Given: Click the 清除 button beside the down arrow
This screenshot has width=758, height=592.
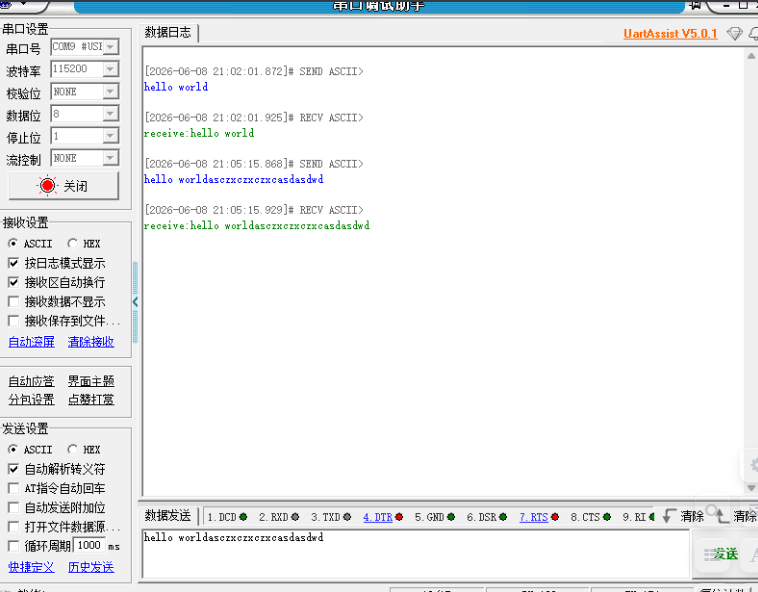Looking at the screenshot, I should [x=692, y=516].
